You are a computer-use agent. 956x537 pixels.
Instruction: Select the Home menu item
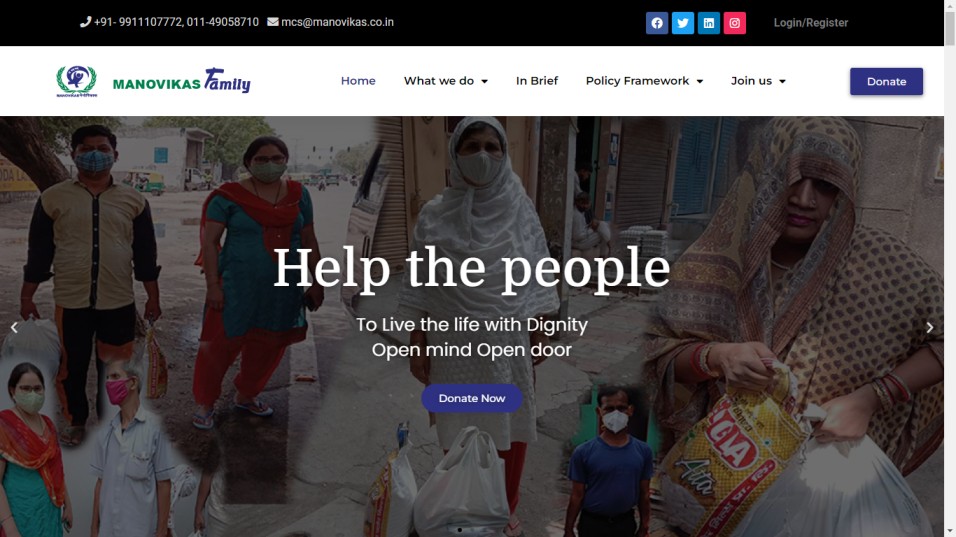[358, 81]
